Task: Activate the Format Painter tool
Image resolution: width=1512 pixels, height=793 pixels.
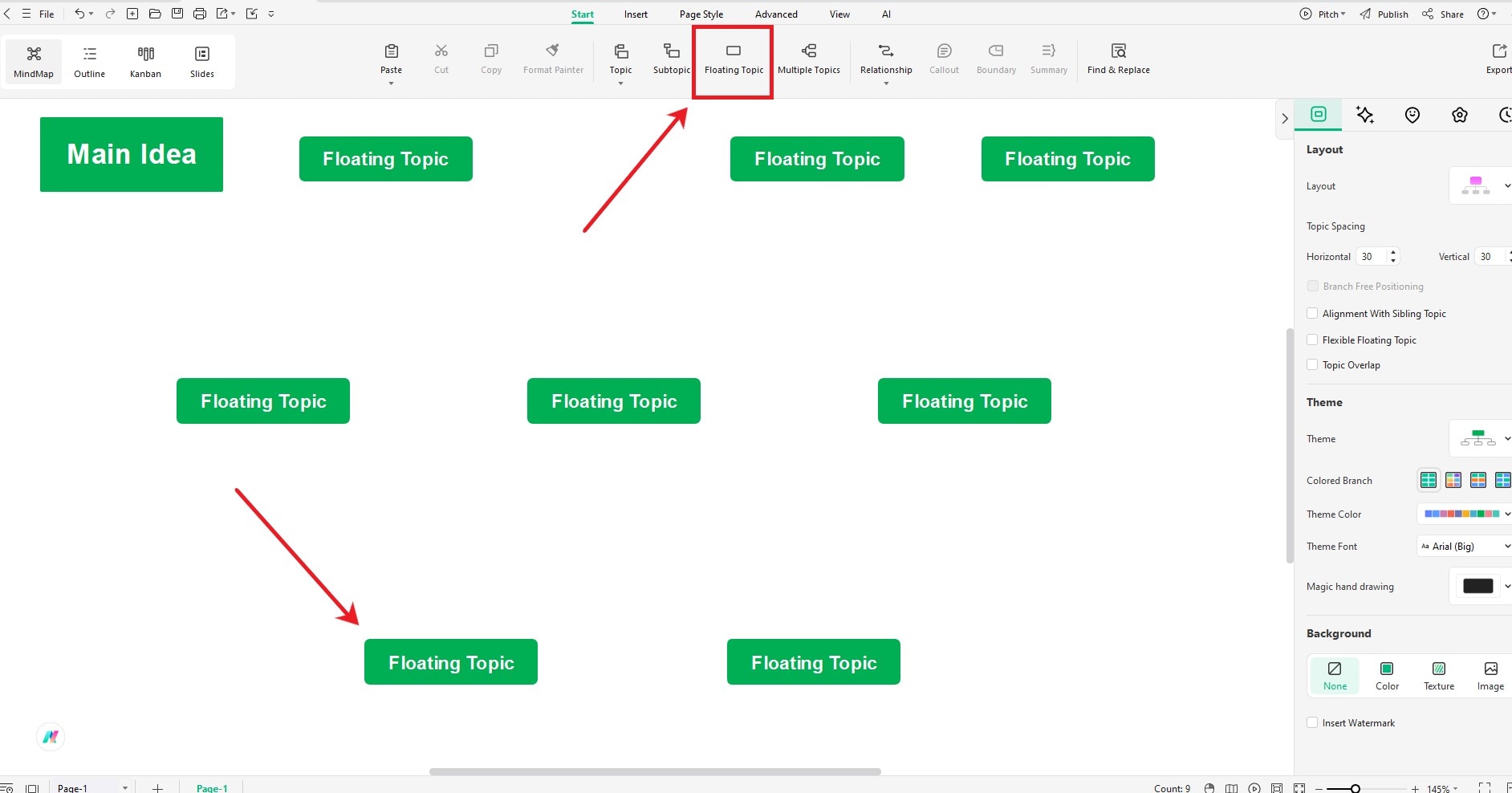Action: point(553,59)
